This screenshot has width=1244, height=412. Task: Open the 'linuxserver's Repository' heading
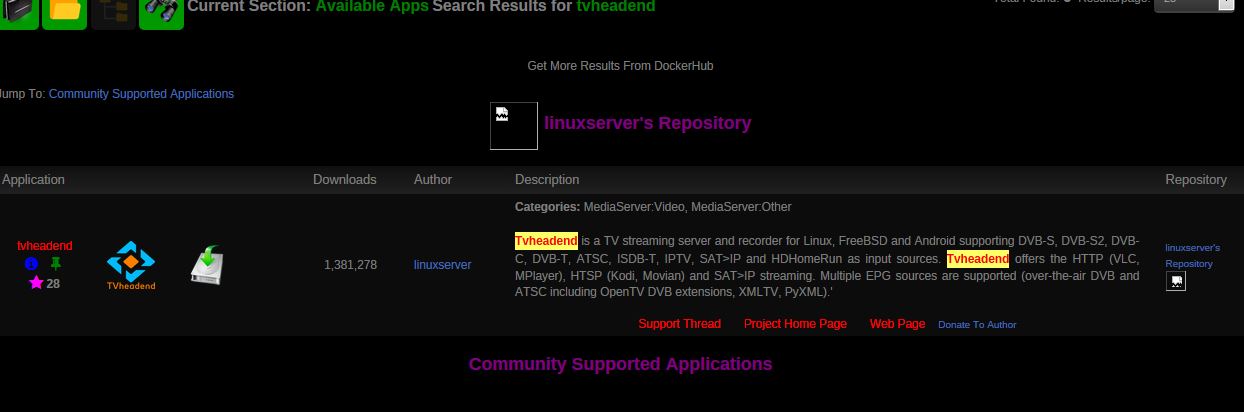pyautogui.click(x=647, y=123)
